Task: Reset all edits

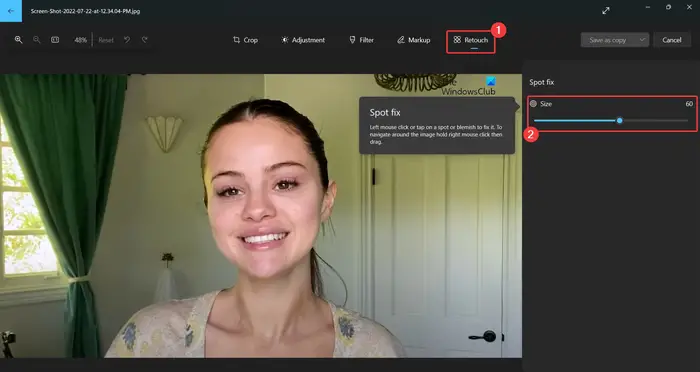Action: pyautogui.click(x=106, y=40)
